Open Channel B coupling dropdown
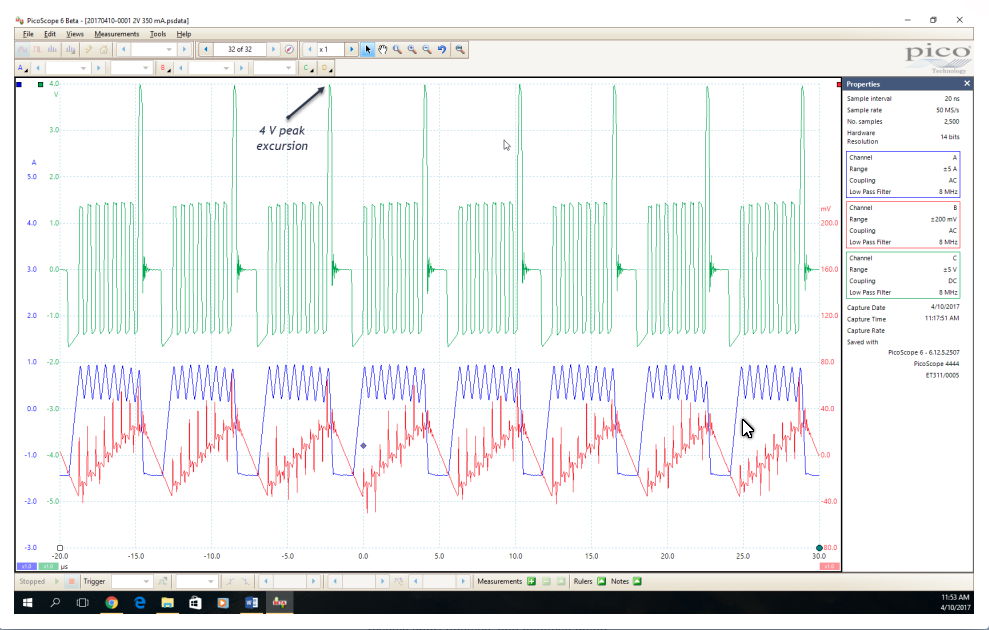The image size is (989, 630). pyautogui.click(x=288, y=67)
